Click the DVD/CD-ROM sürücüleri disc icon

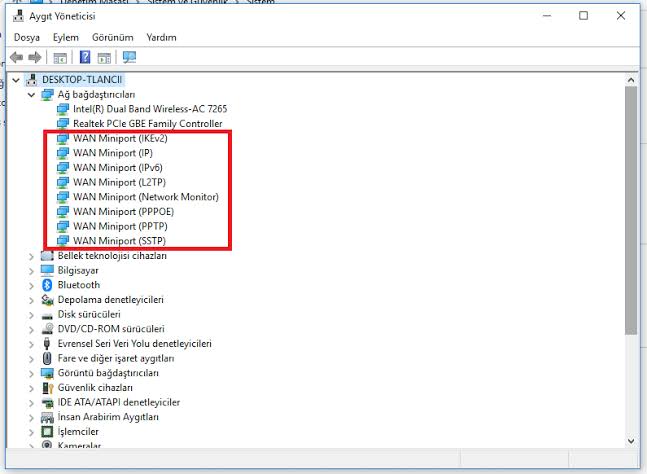pos(47,329)
